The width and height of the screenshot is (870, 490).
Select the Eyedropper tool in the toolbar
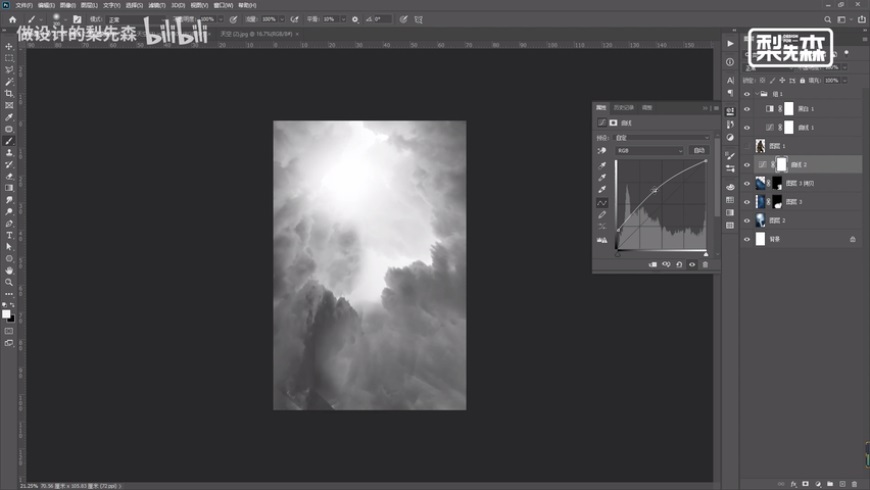[x=9, y=117]
